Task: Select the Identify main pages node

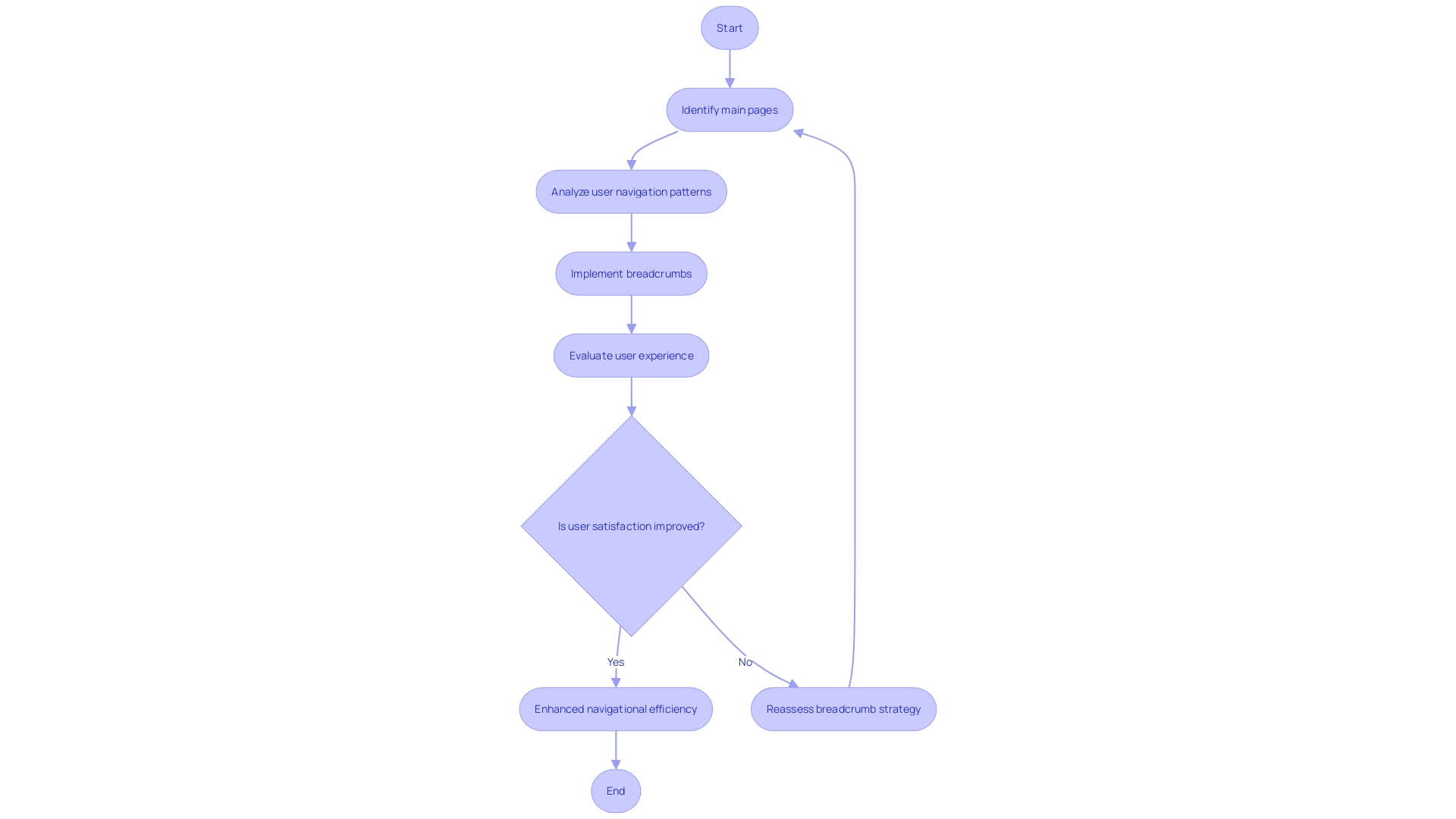Action: pyautogui.click(x=729, y=109)
